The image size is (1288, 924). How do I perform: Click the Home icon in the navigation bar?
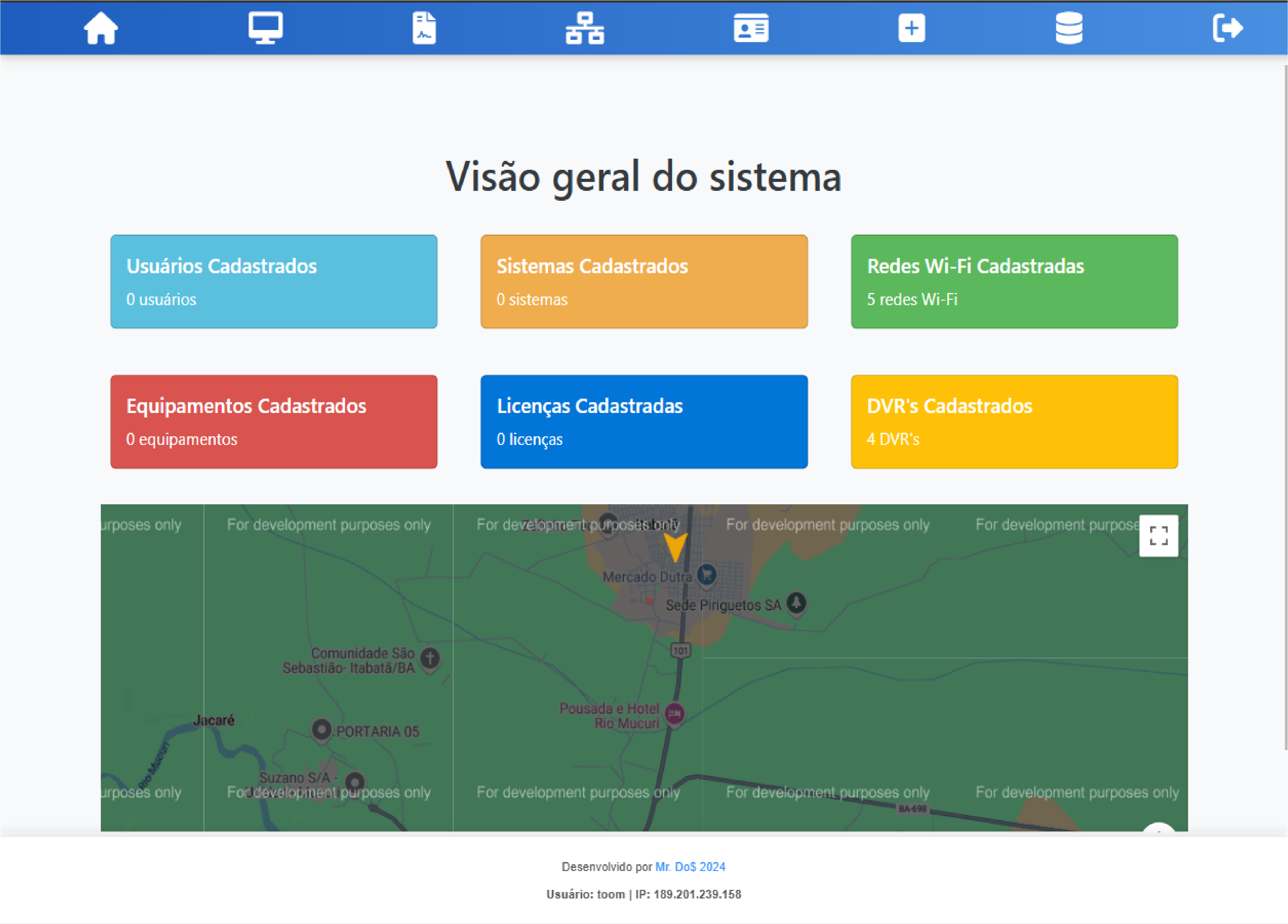(x=101, y=28)
